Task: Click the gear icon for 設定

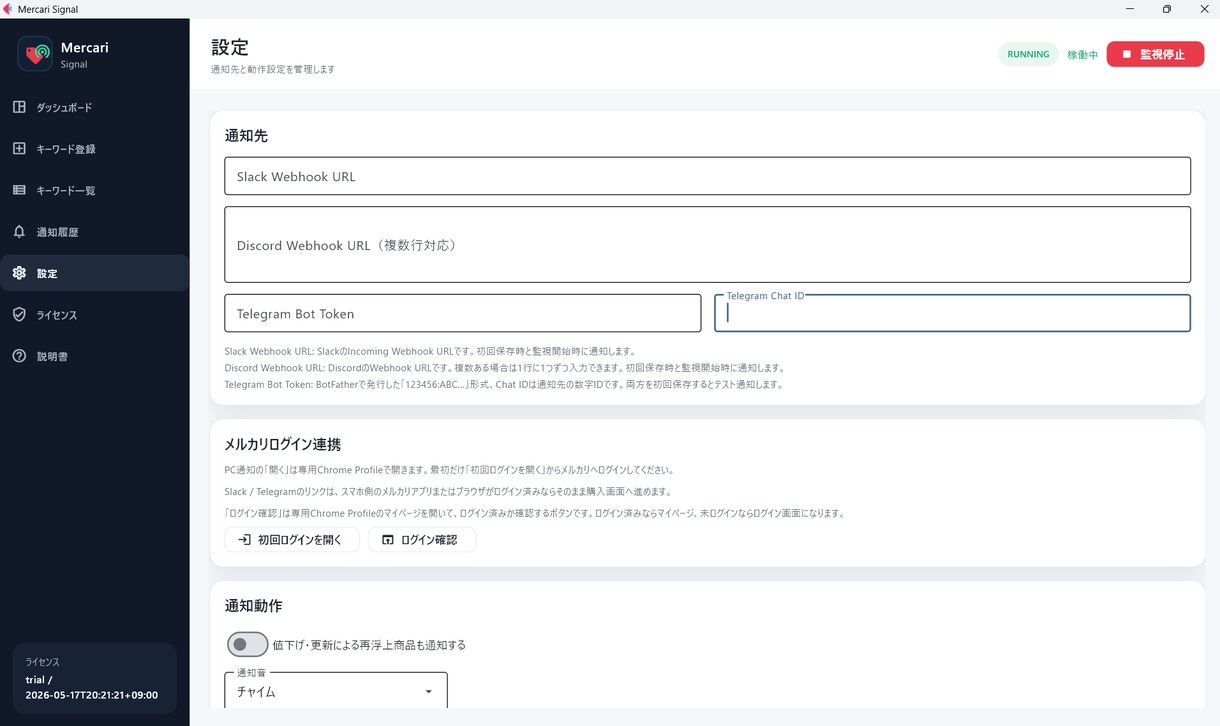Action: pyautogui.click(x=19, y=273)
